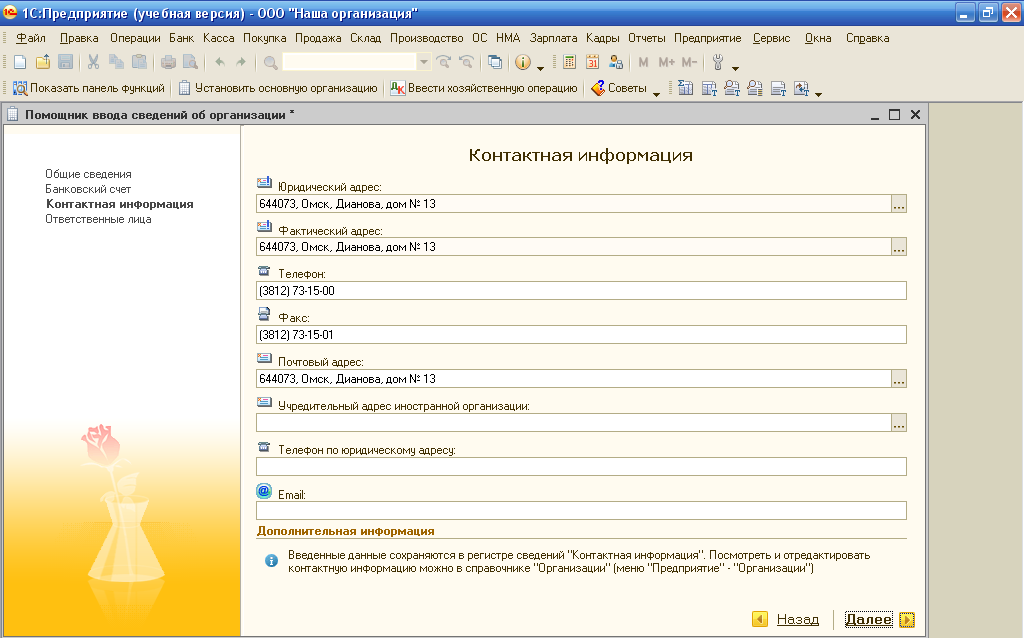
Task: Click the M memory button
Action: click(643, 62)
